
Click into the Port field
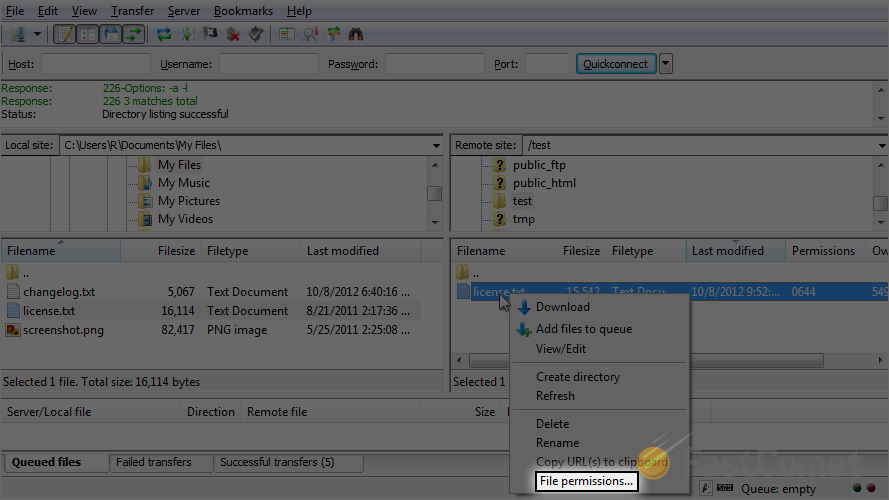pyautogui.click(x=547, y=63)
